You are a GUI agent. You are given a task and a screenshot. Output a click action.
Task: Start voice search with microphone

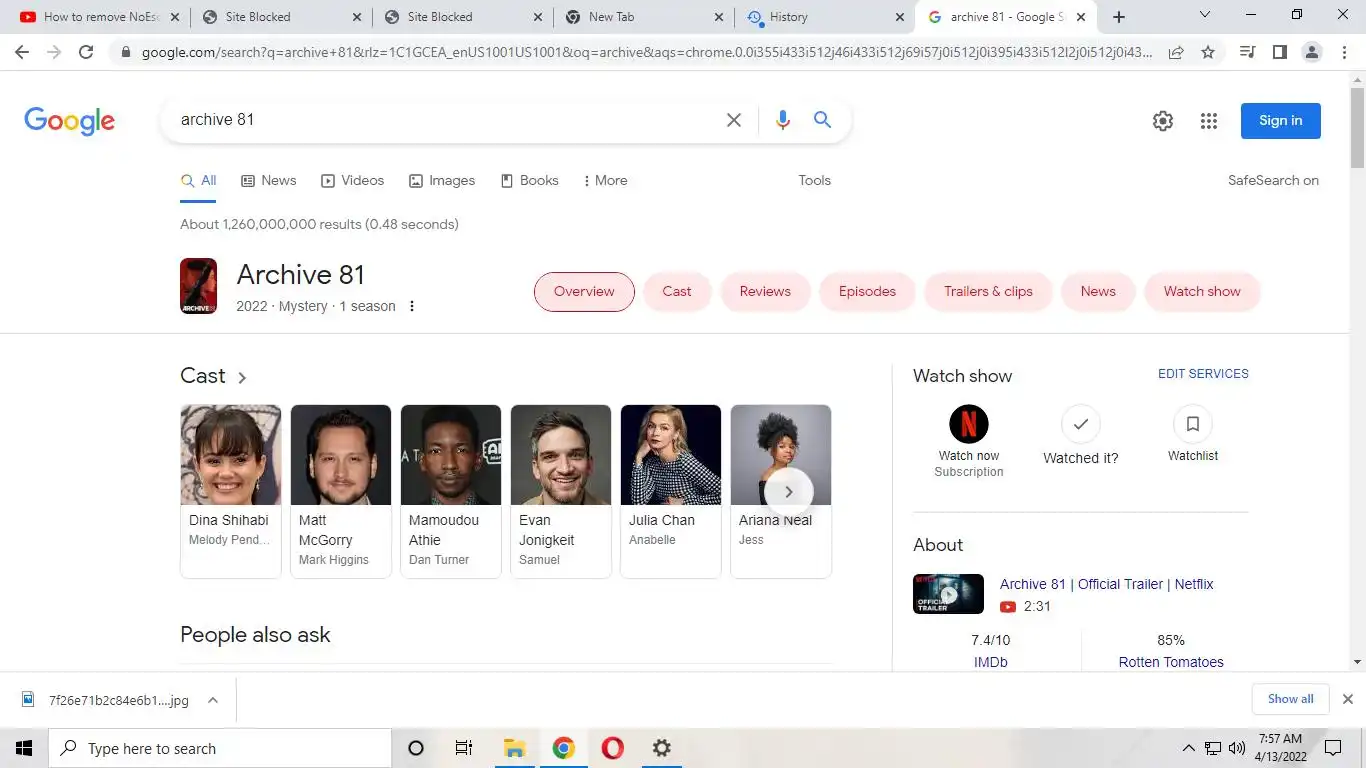click(x=782, y=120)
